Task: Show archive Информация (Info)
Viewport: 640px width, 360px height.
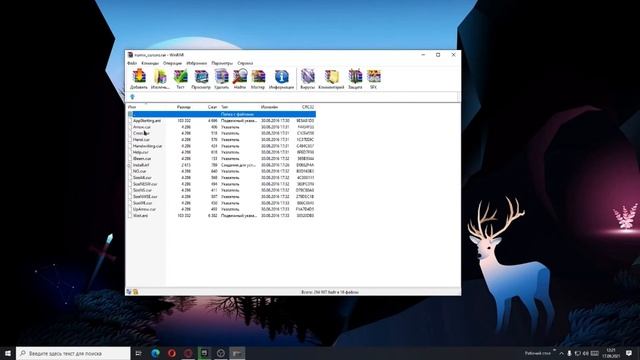Action: click(281, 79)
